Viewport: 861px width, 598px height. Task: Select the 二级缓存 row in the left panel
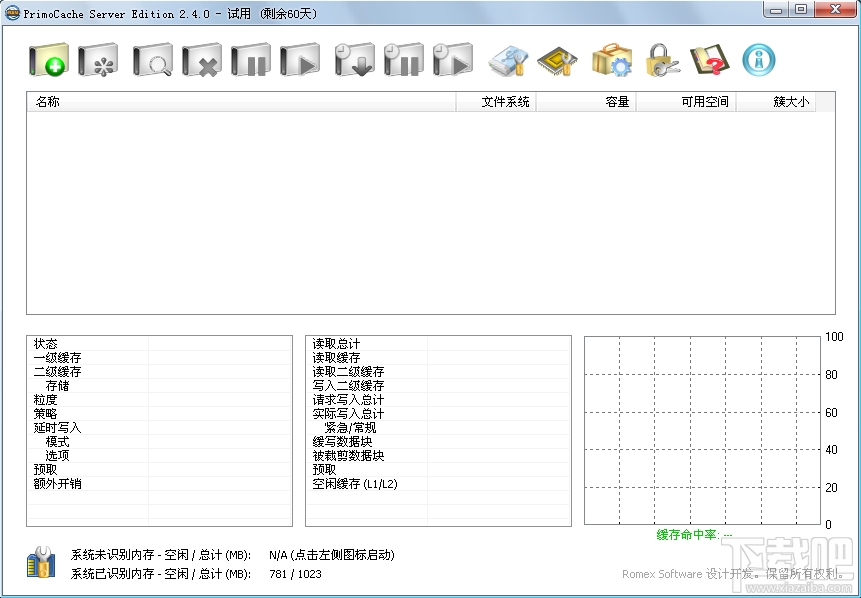(159, 372)
